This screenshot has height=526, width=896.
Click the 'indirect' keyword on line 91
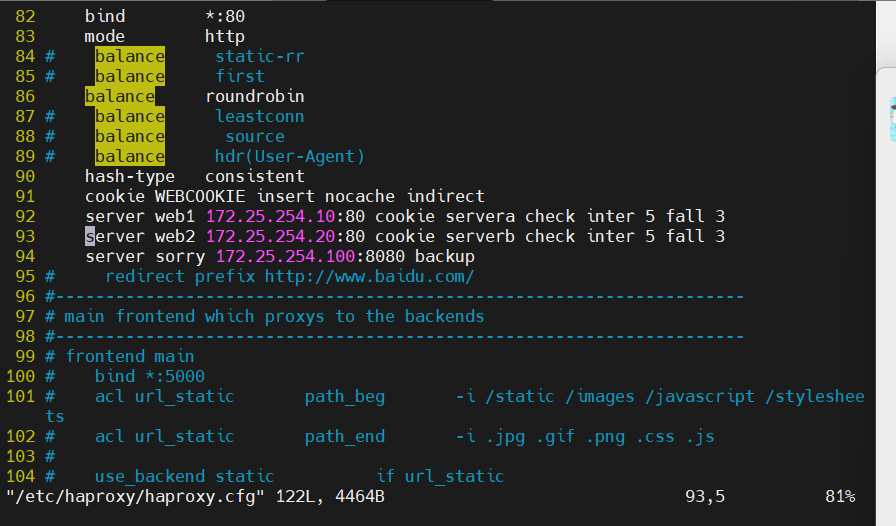[445, 196]
